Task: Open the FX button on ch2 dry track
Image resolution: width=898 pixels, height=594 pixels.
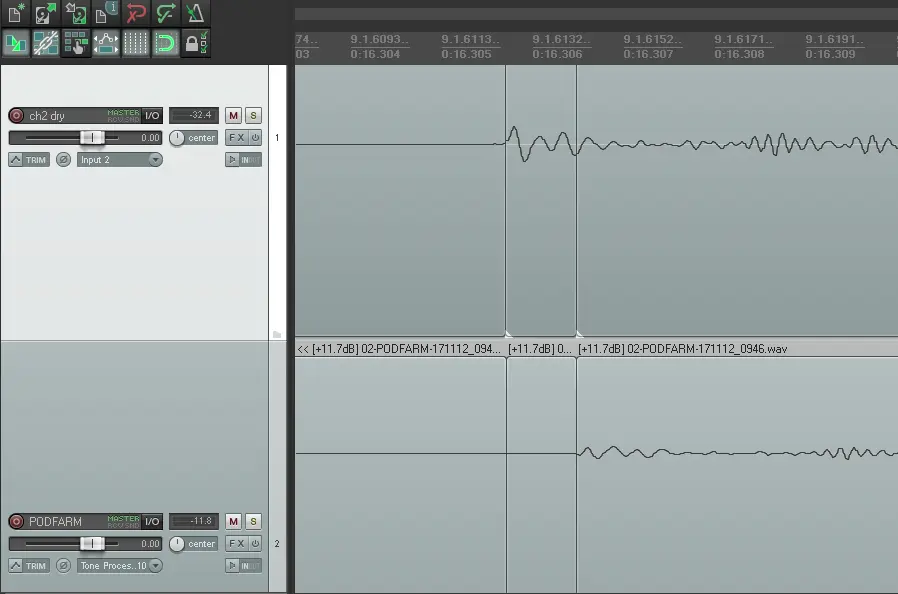Action: pyautogui.click(x=236, y=138)
